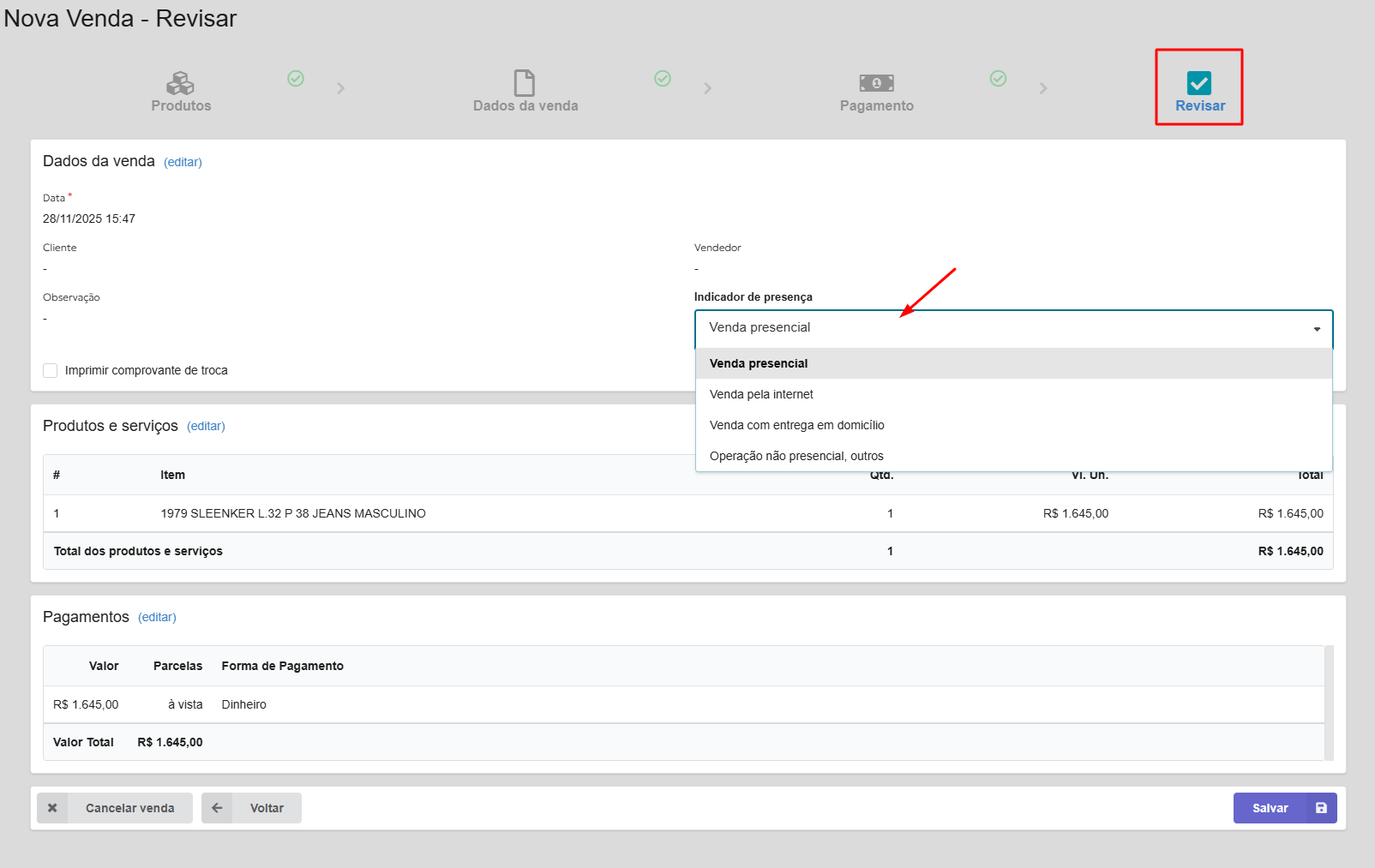This screenshot has width=1375, height=868.
Task: Edit the Pagamentos section
Action: click(x=157, y=617)
